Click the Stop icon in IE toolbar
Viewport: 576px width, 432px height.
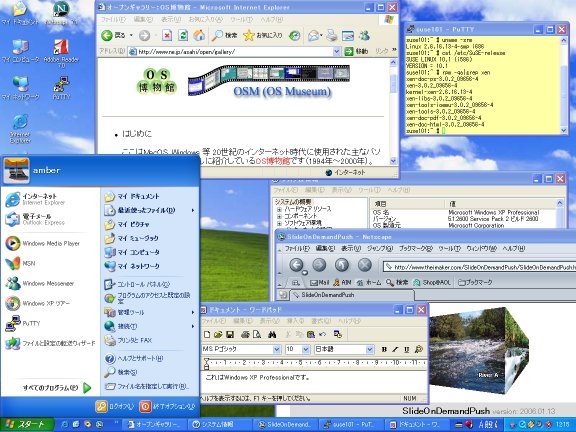(167, 35)
